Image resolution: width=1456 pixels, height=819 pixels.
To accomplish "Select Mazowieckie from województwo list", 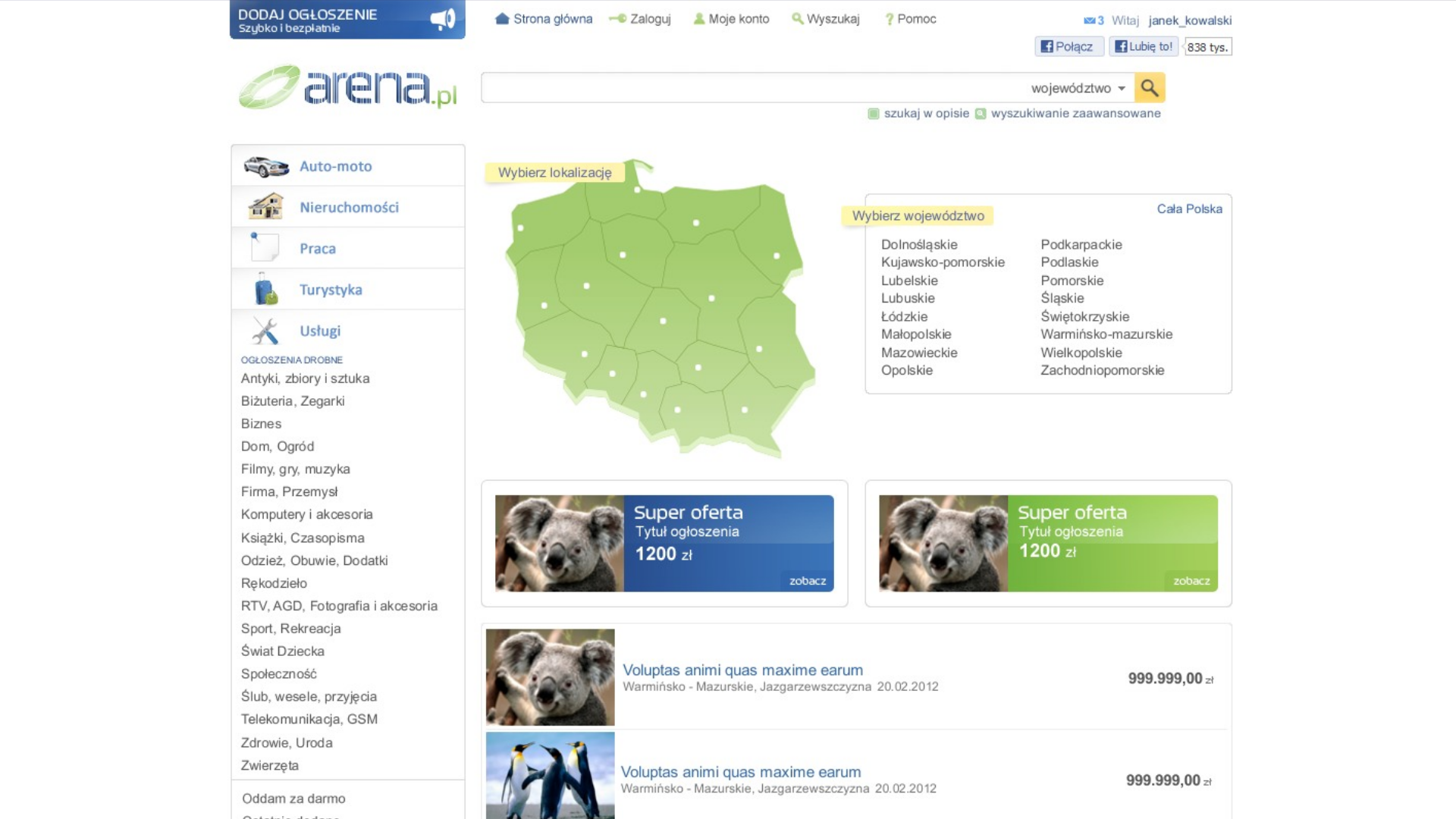I will point(919,353).
